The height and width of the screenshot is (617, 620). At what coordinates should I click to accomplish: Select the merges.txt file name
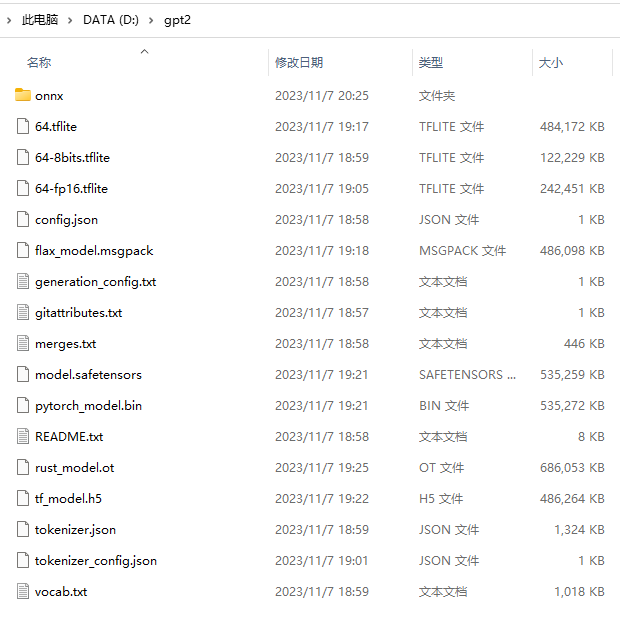(66, 344)
